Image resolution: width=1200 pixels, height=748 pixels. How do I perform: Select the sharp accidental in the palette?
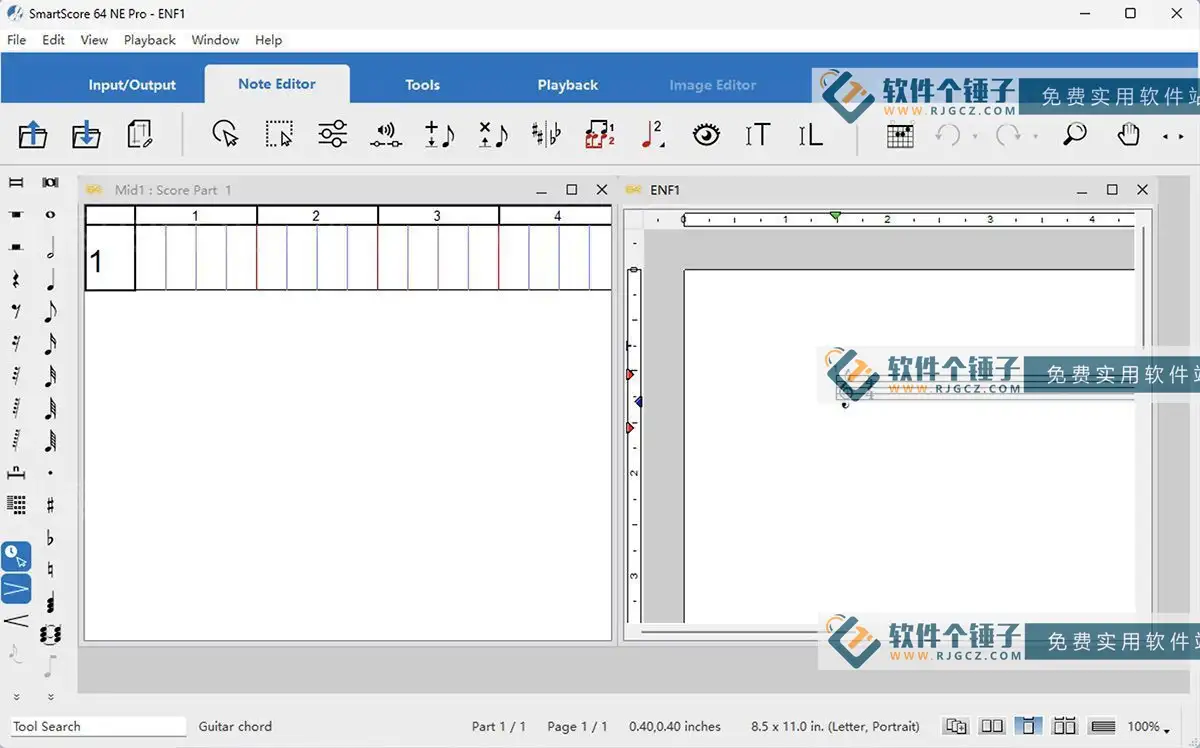(x=50, y=505)
